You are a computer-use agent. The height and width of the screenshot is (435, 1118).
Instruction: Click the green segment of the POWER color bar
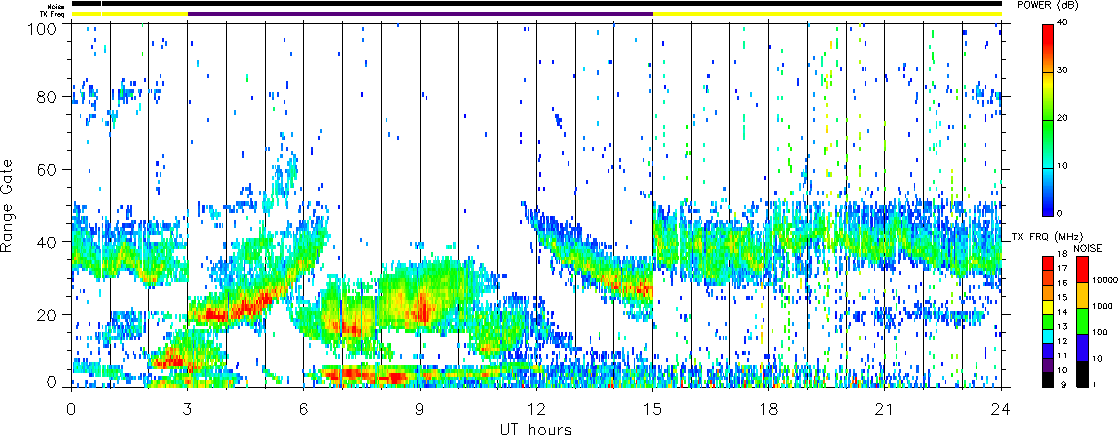pos(1048,144)
